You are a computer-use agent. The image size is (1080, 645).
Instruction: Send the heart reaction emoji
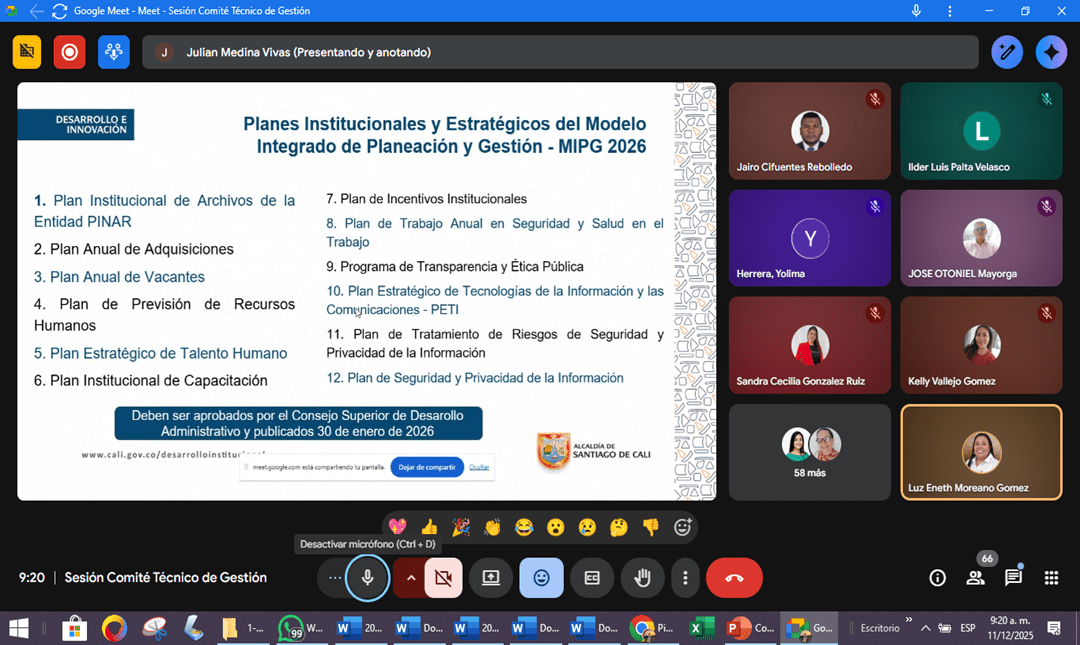[x=397, y=527]
